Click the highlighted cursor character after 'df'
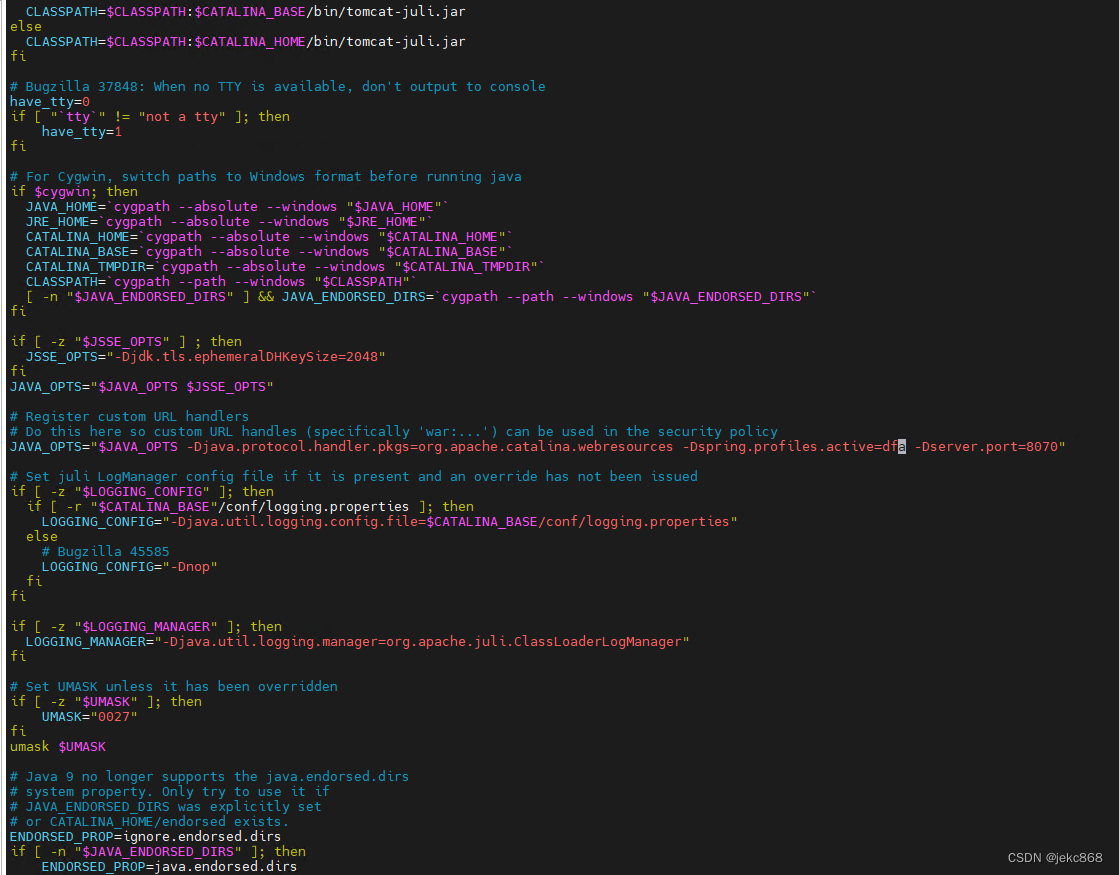 pos(902,447)
